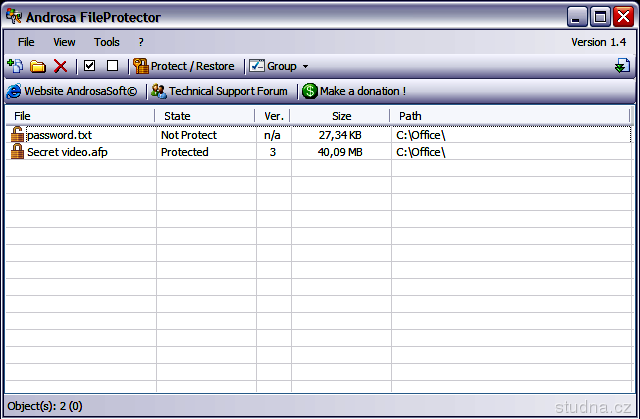Open folder using the yellow folder icon
The height and width of the screenshot is (419, 640).
coord(38,66)
